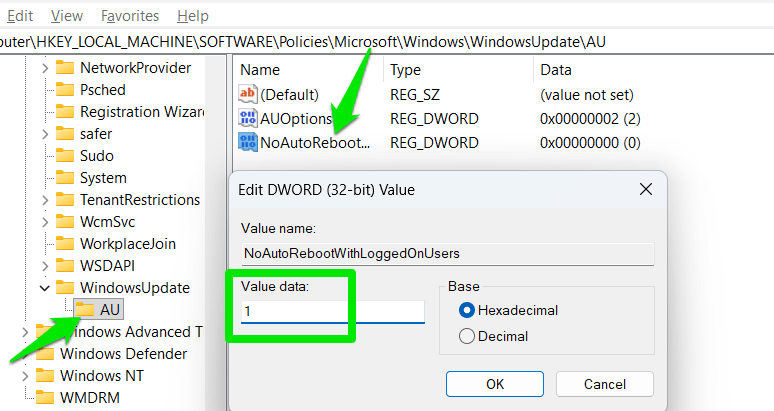Select the Decimal base option
This screenshot has height=411, width=774.
[466, 336]
